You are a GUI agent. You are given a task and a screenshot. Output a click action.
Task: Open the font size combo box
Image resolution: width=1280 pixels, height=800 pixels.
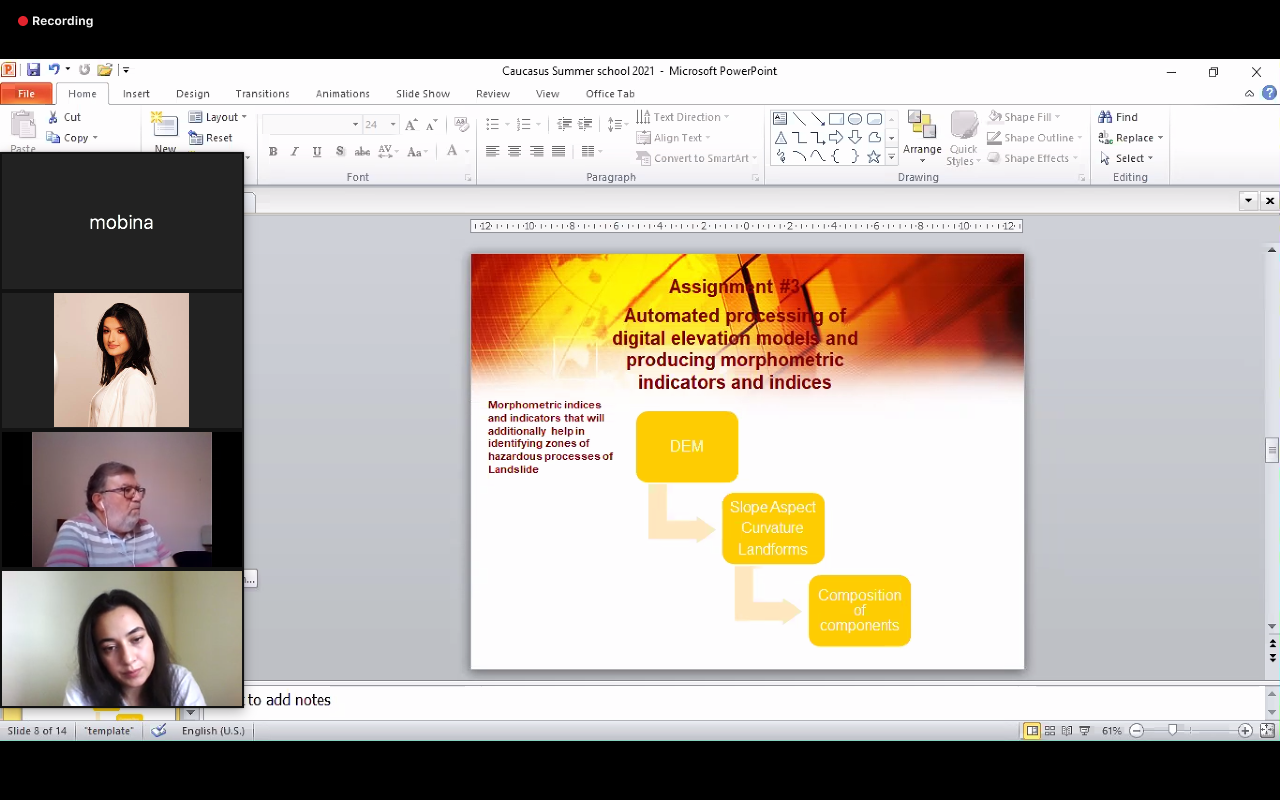[x=379, y=125]
